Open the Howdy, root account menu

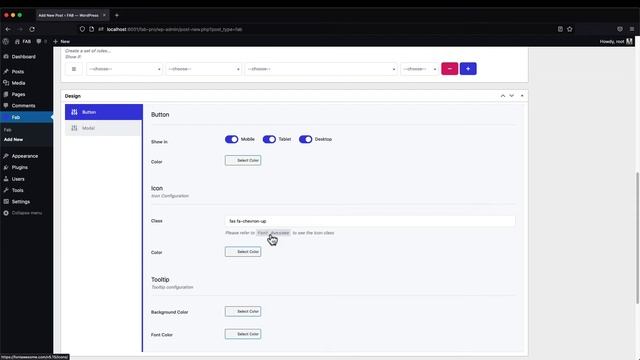tap(616, 41)
